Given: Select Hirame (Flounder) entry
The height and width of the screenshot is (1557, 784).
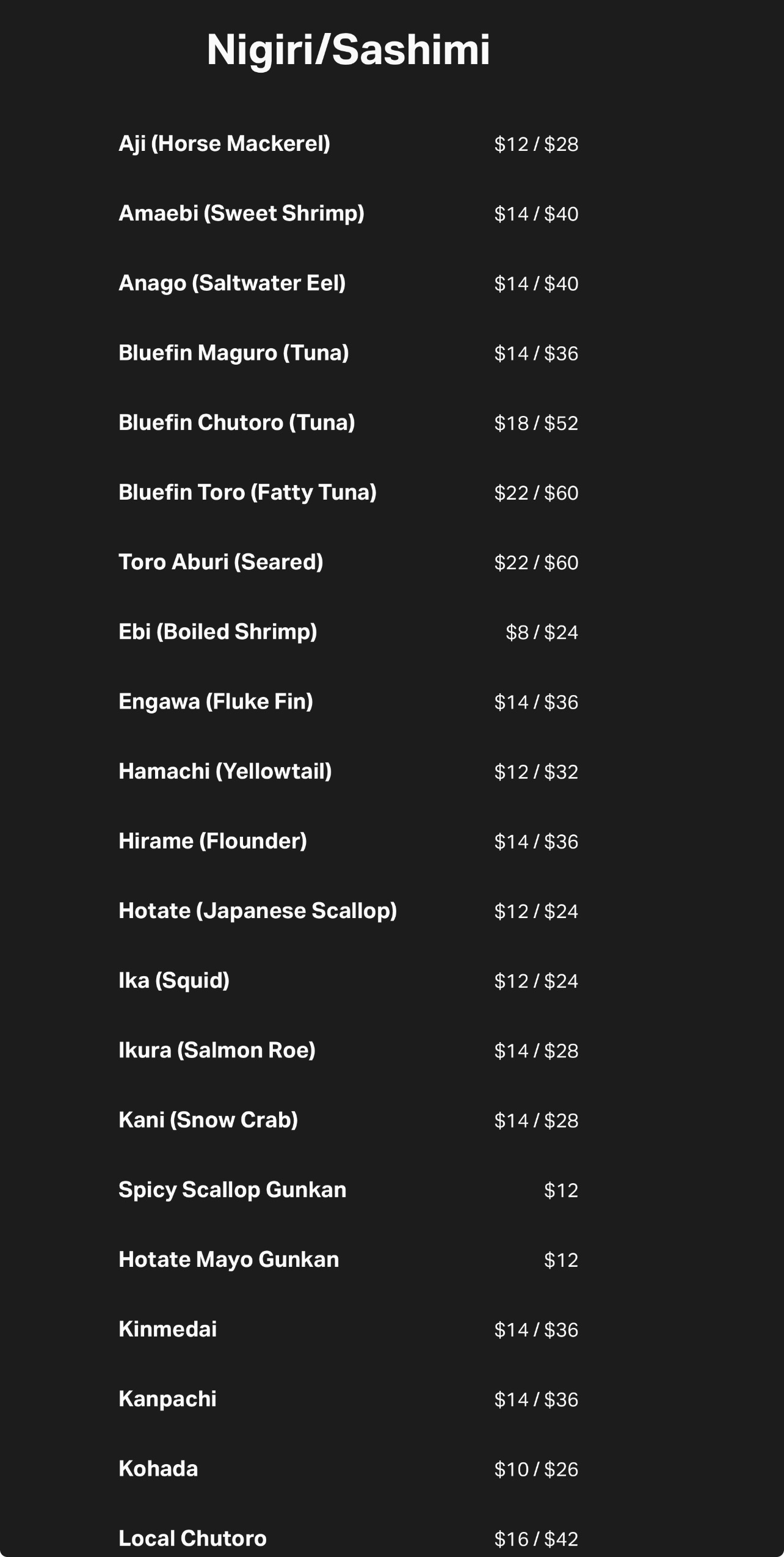Looking at the screenshot, I should [x=348, y=841].
